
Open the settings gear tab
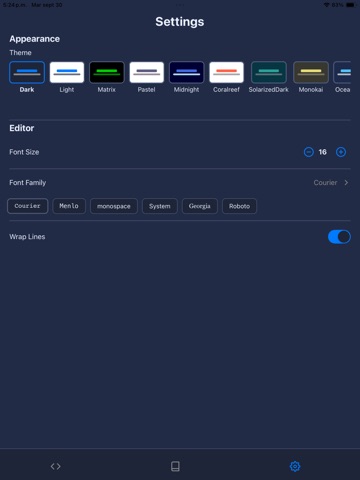pyautogui.click(x=295, y=466)
